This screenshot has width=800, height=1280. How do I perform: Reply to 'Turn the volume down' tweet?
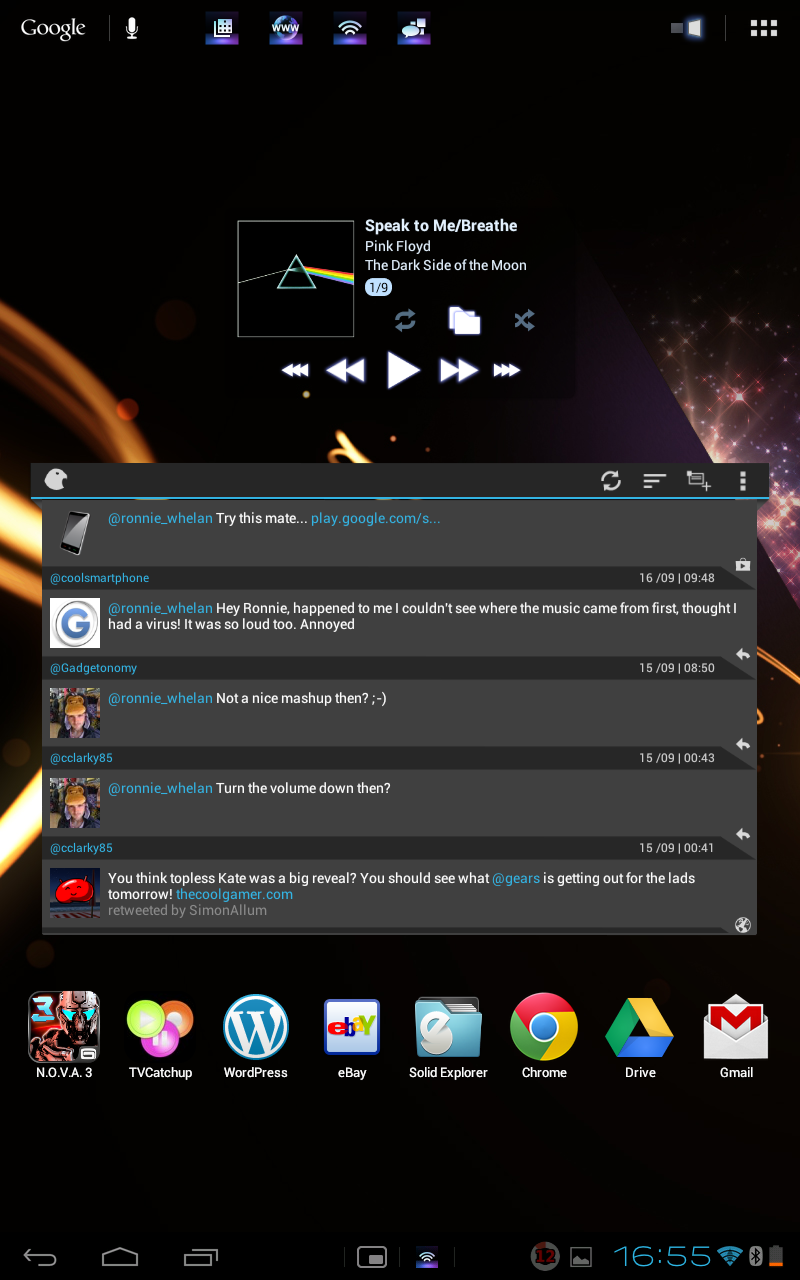[743, 834]
